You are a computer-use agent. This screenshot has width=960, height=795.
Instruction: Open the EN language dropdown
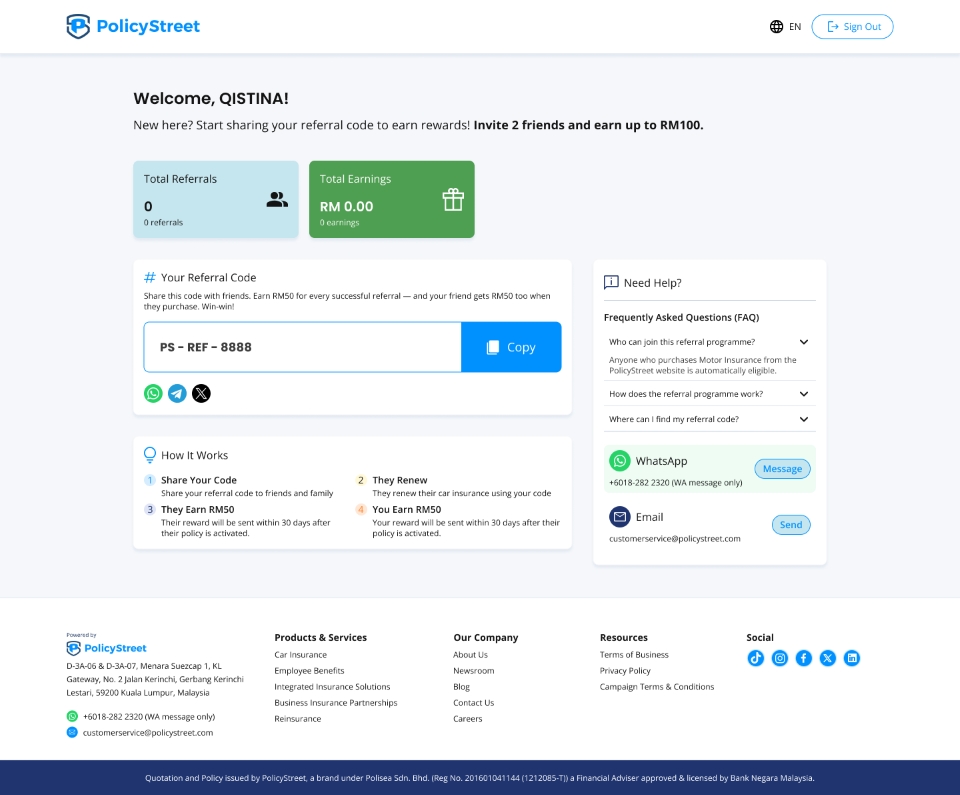[x=795, y=26]
